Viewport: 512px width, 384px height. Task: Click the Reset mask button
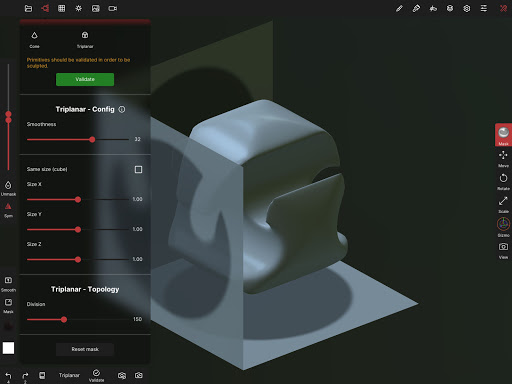pyautogui.click(x=85, y=349)
